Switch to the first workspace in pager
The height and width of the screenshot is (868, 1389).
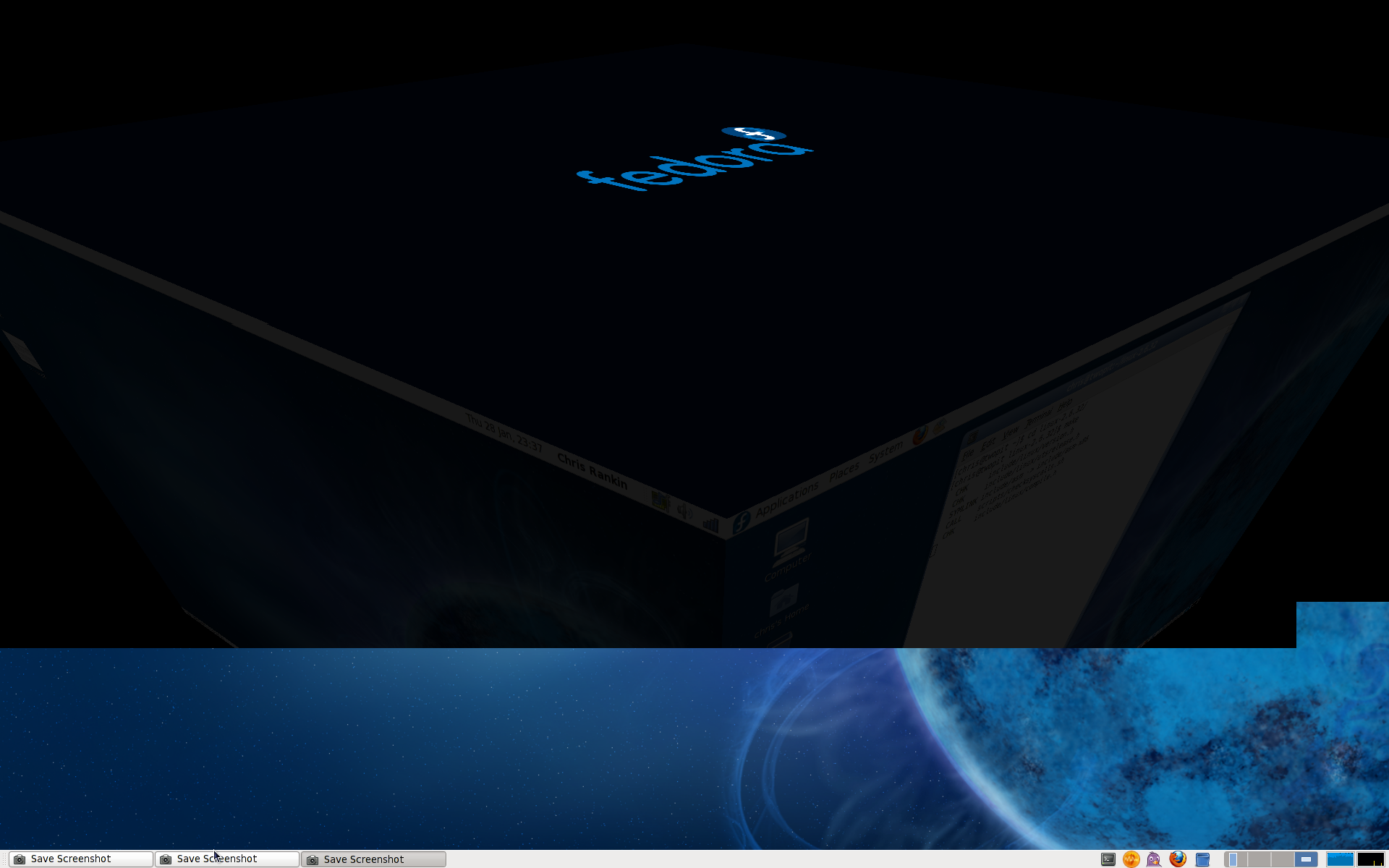click(1235, 859)
